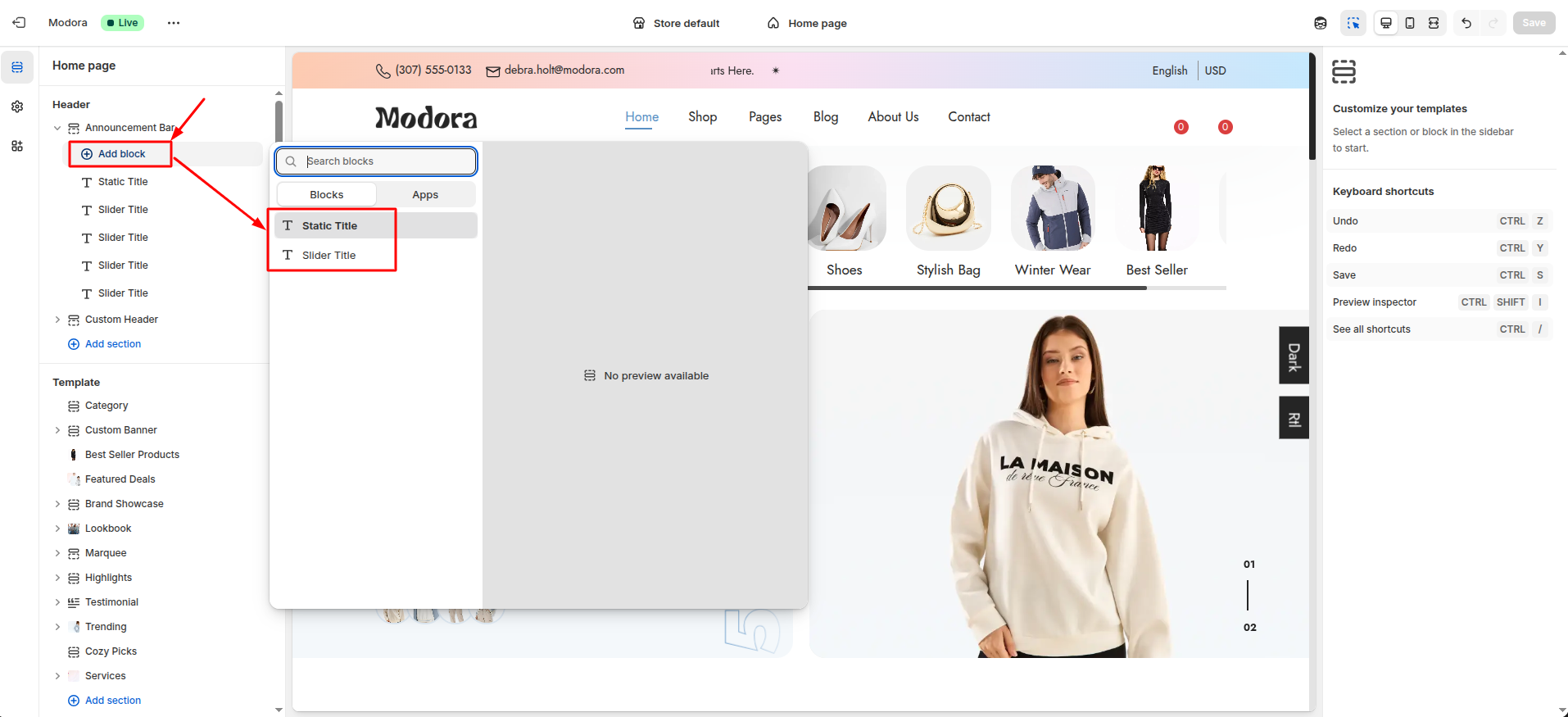1568x717 pixels.
Task: Toggle the Dark mode button
Action: point(1294,356)
